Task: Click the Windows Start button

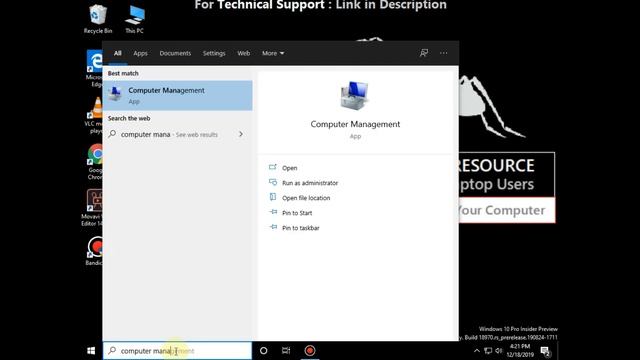Action: (x=91, y=351)
